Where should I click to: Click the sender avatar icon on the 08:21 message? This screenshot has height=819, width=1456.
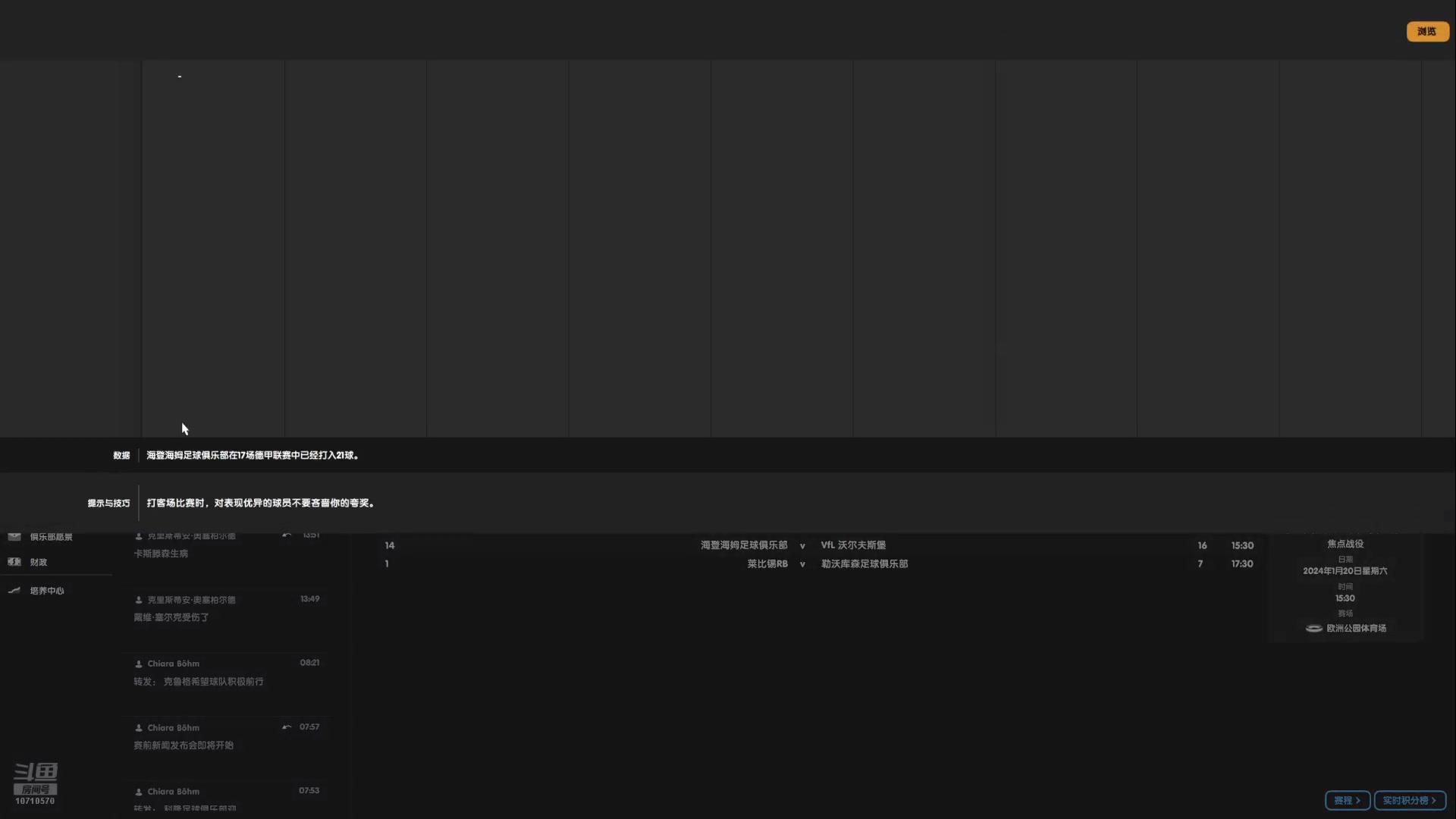point(139,664)
